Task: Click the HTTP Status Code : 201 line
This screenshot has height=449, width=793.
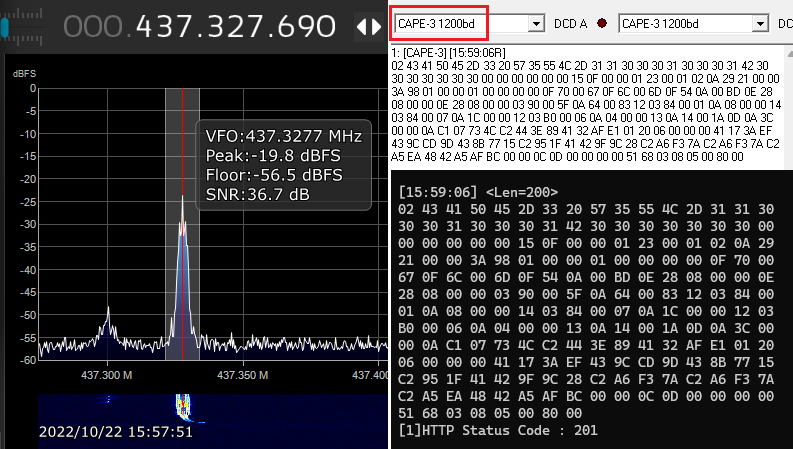Action: click(x=498, y=430)
